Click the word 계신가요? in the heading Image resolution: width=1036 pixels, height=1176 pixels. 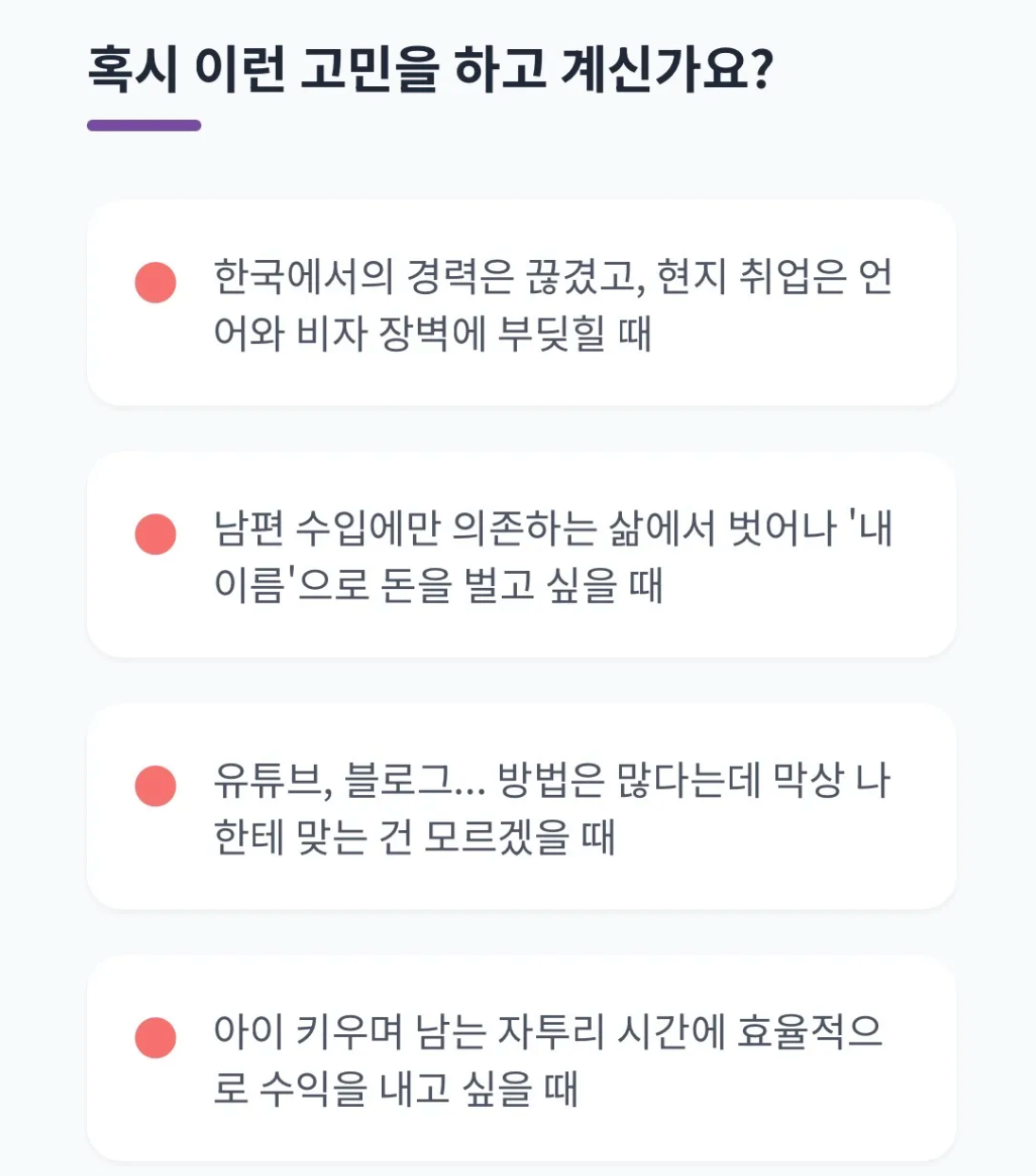coord(667,69)
